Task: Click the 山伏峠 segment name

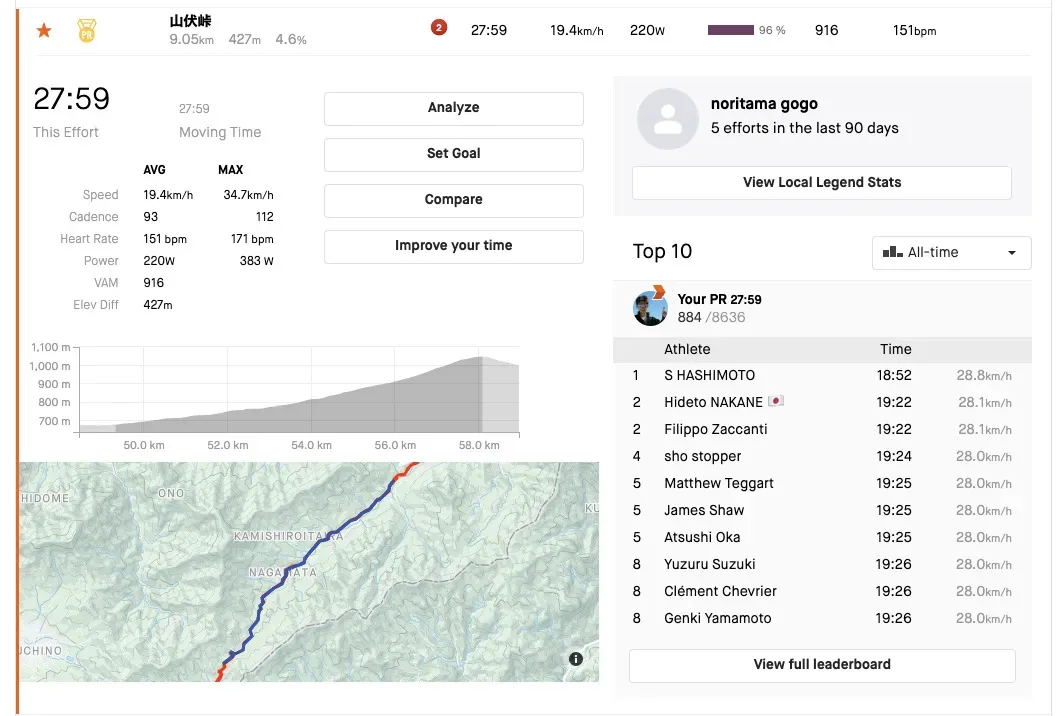Action: [190, 21]
